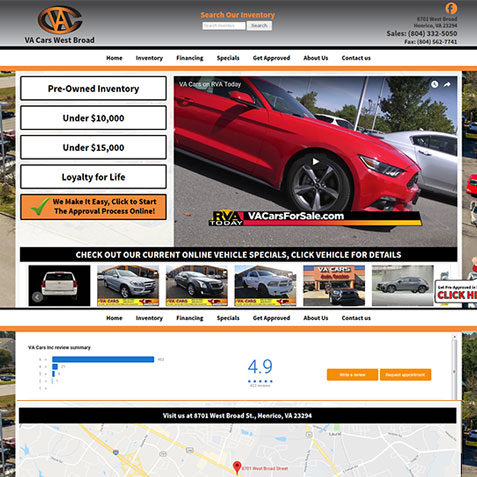Image resolution: width=477 pixels, height=477 pixels.
Task: Click the current online vehicle specials heading
Action: [238, 255]
